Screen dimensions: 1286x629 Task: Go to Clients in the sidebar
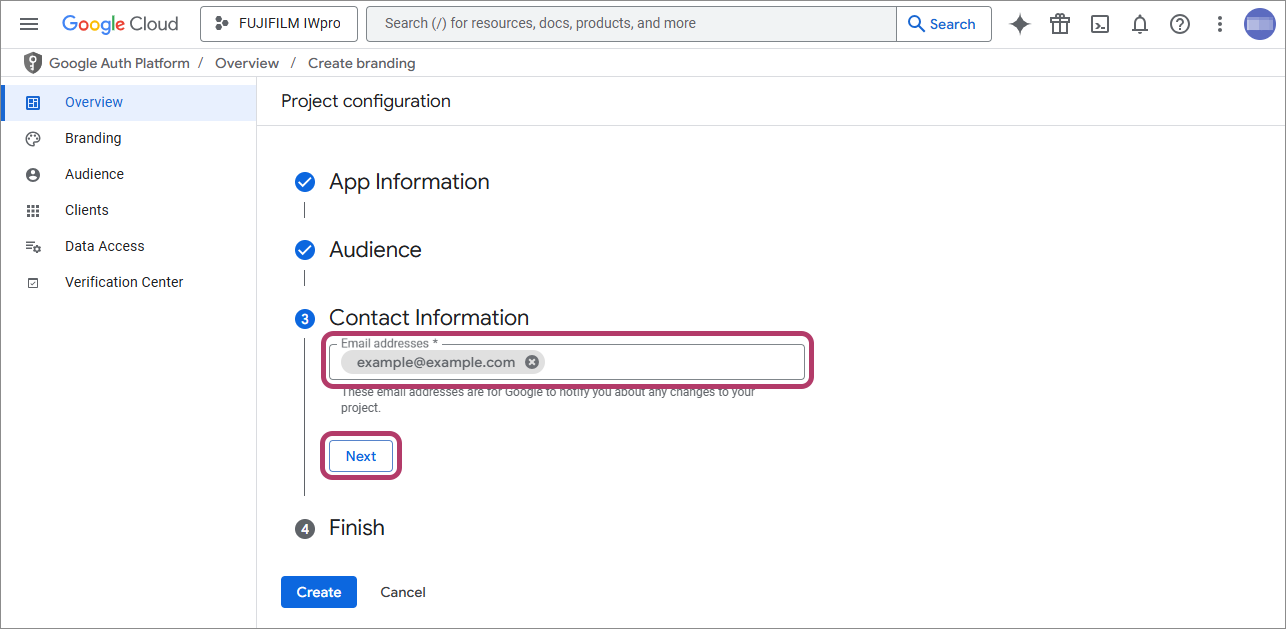point(87,210)
